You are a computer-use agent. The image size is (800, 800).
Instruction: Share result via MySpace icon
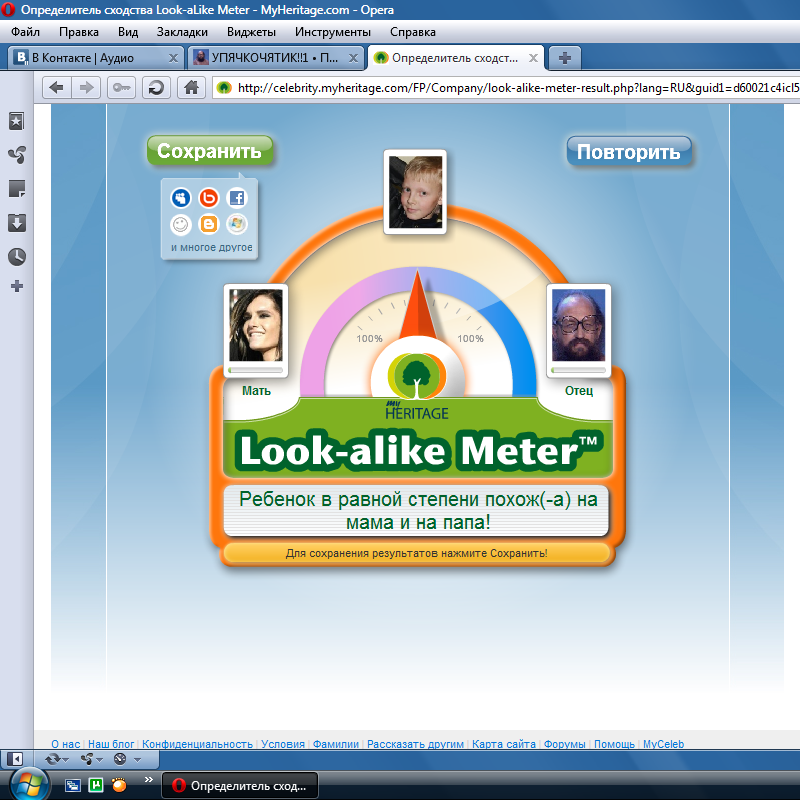click(181, 197)
